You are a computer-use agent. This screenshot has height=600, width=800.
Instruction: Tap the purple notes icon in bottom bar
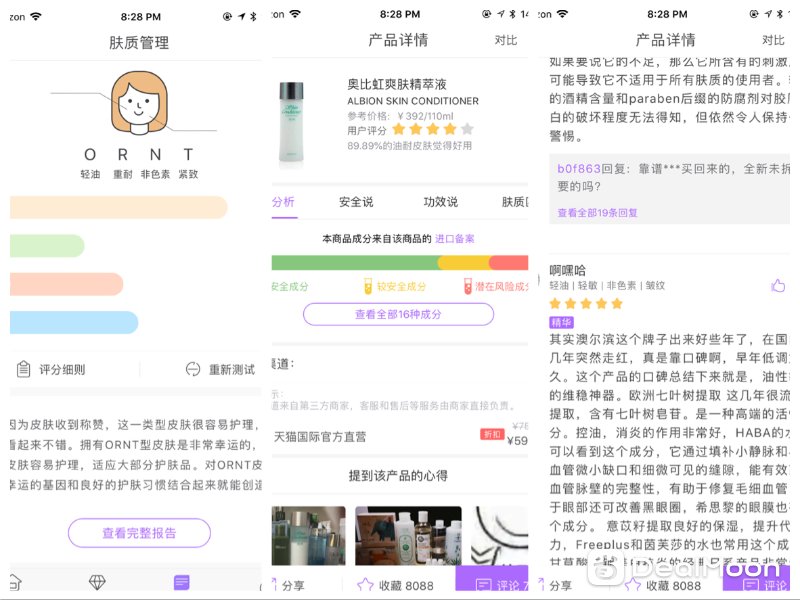182,582
